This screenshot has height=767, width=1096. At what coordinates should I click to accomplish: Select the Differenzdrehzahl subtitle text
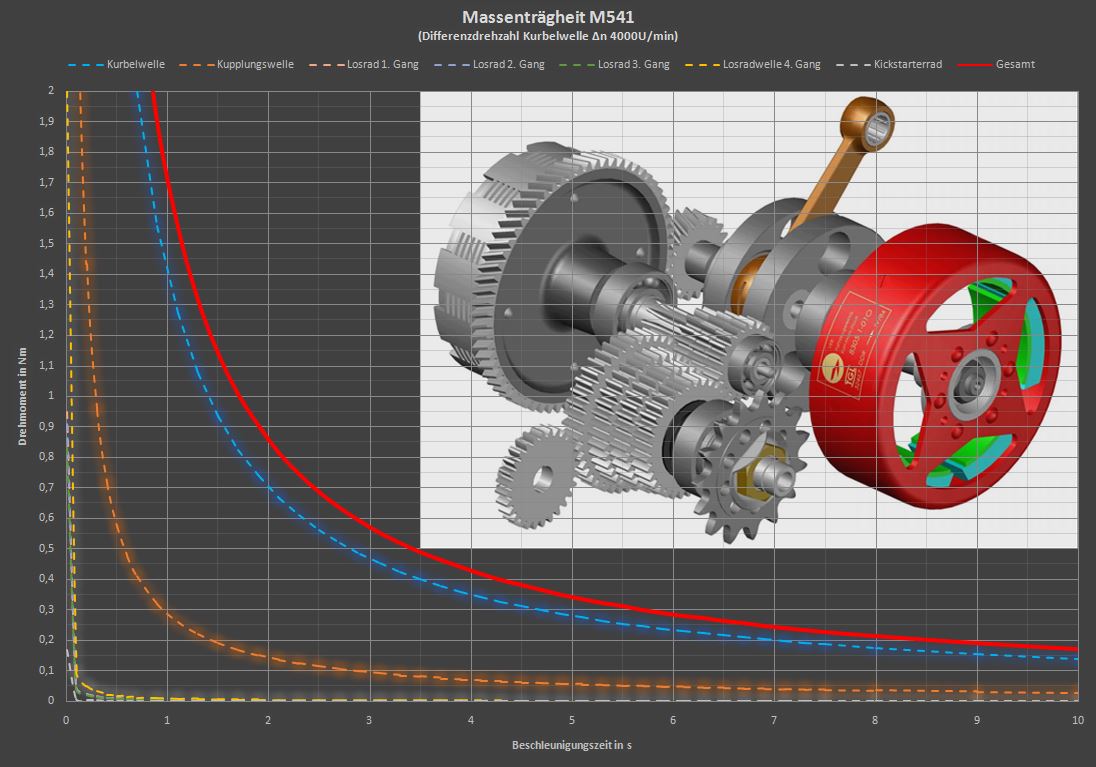[547, 36]
